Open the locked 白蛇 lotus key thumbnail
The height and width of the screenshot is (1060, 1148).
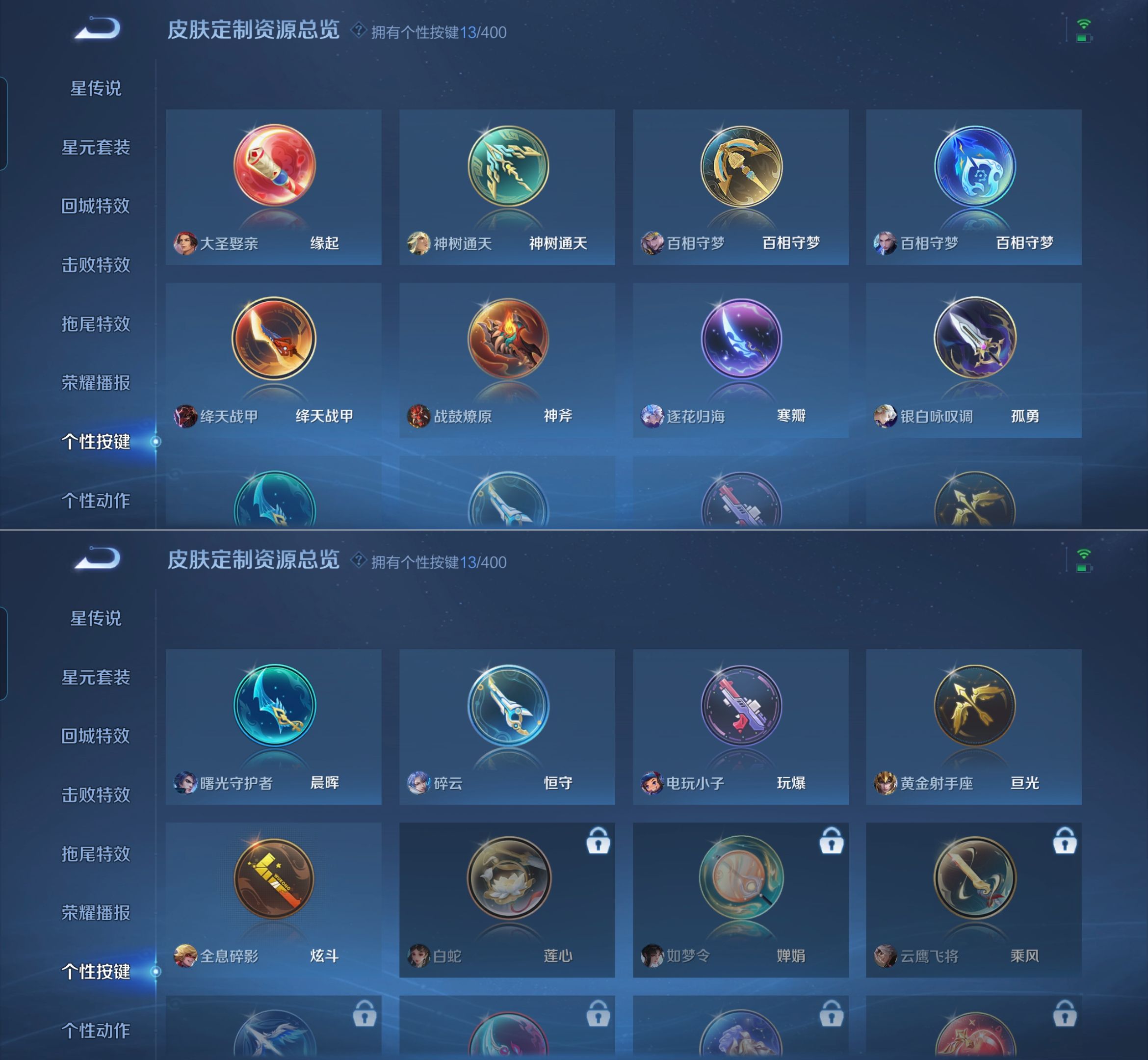(508, 877)
